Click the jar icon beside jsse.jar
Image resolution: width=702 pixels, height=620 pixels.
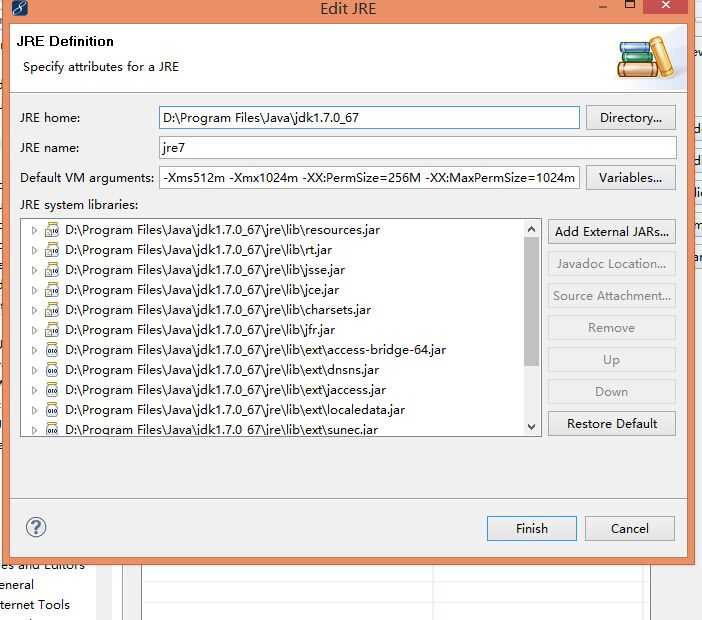(x=52, y=270)
